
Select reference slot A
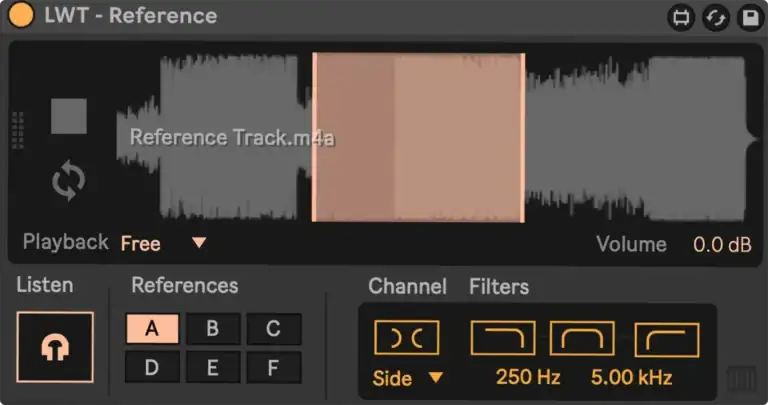pyautogui.click(x=152, y=329)
